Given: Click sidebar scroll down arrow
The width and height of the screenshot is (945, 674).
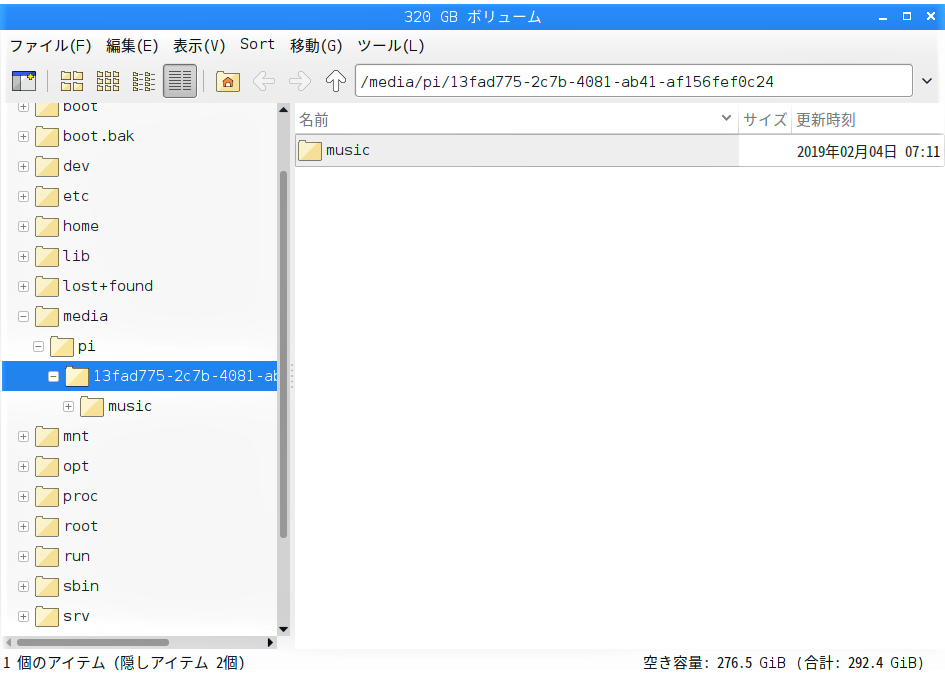Looking at the screenshot, I should (283, 629).
